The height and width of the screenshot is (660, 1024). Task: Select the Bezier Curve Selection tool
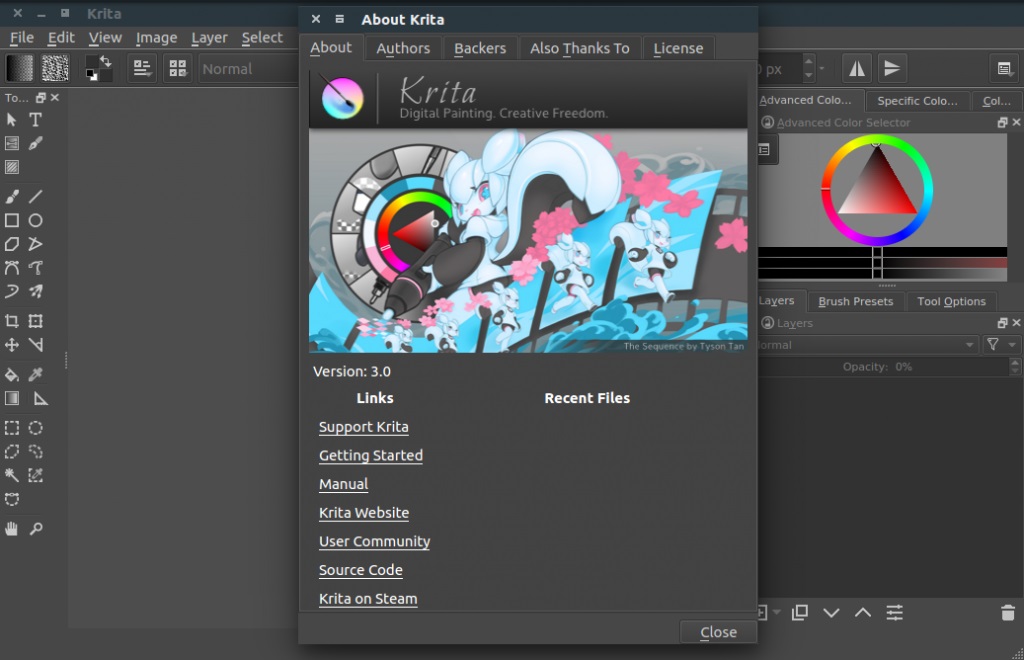pyautogui.click(x=12, y=499)
